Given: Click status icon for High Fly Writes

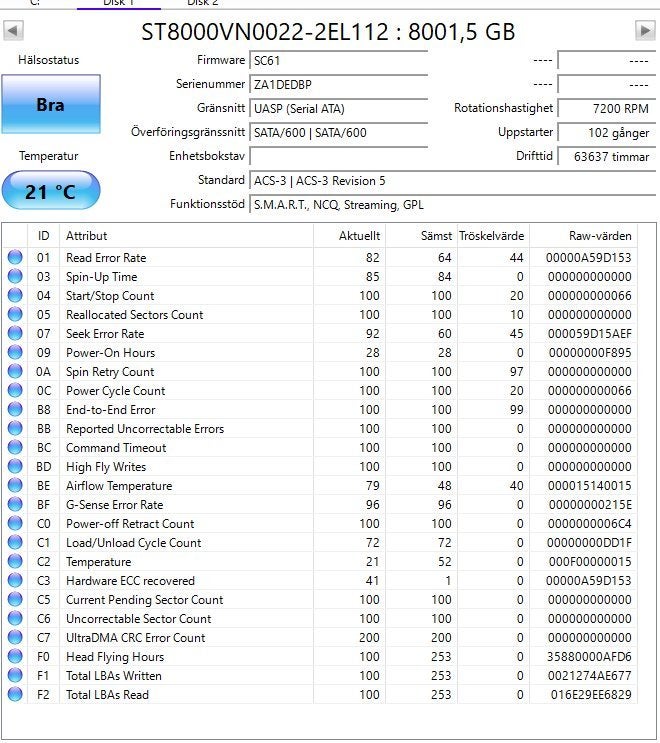Looking at the screenshot, I should (15, 466).
